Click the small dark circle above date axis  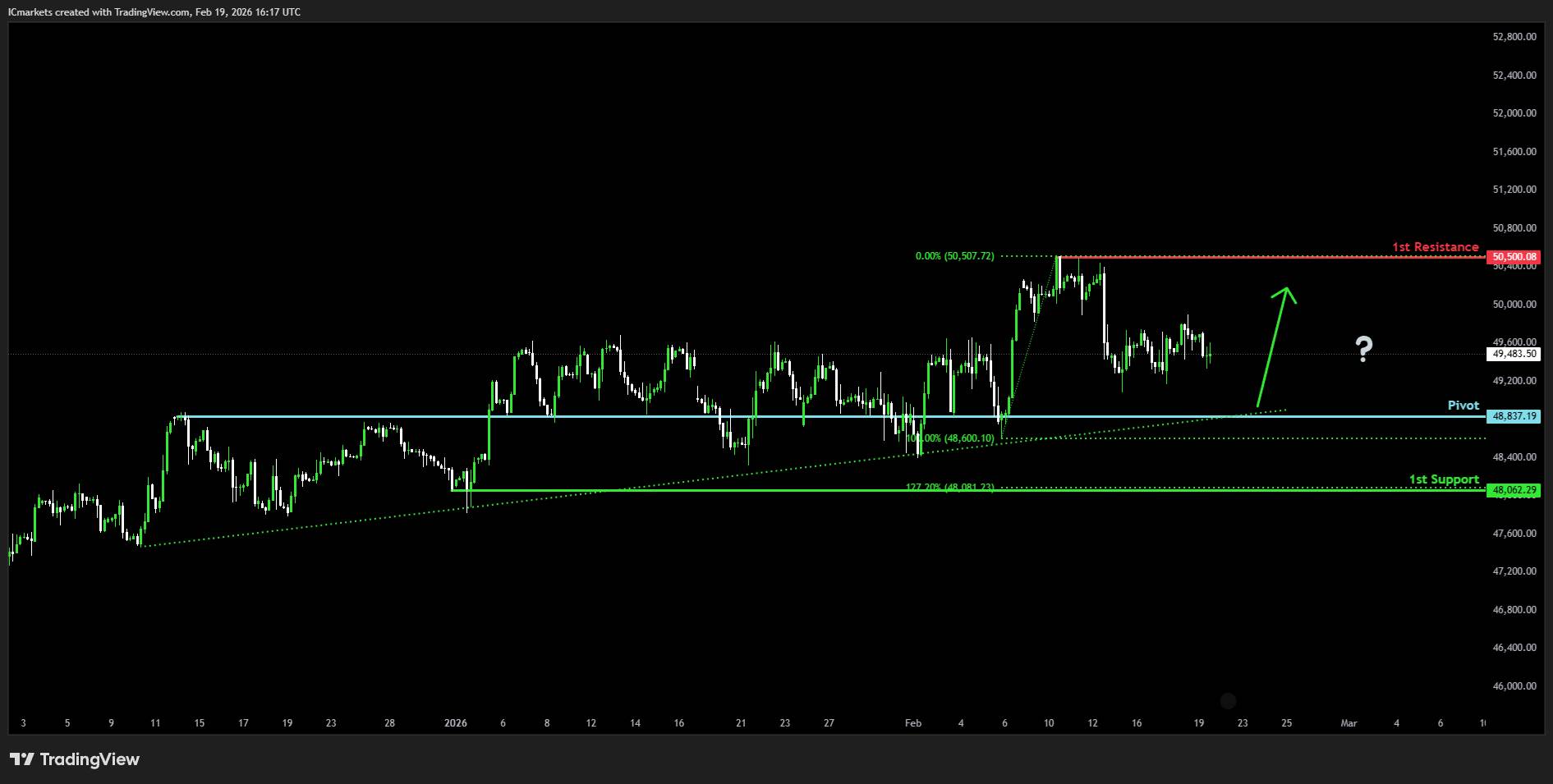(x=1228, y=700)
